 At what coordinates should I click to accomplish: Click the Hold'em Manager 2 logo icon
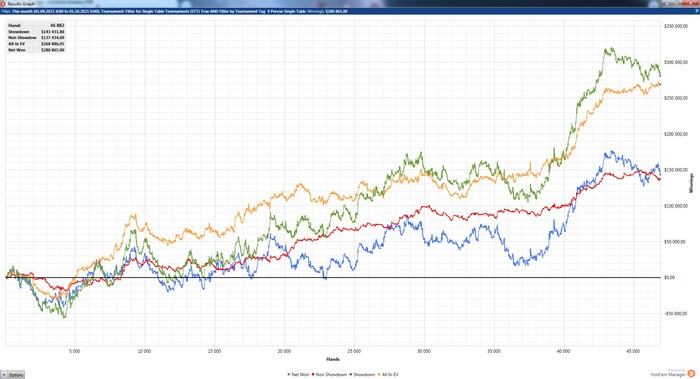[692, 373]
